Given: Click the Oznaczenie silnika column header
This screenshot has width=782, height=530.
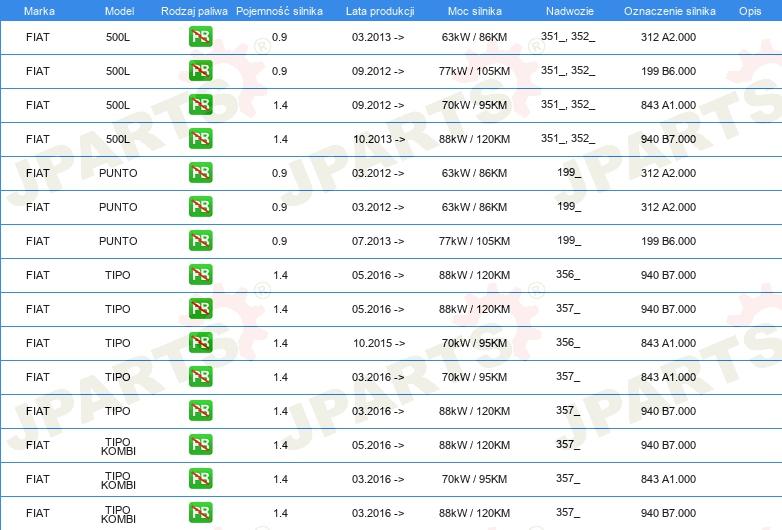Looking at the screenshot, I should coord(670,11).
